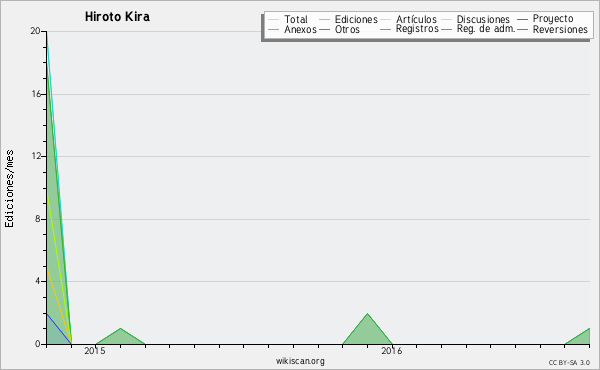This screenshot has width=600, height=370.
Task: Click the cyan Total legend line swatch
Action: [x=274, y=19]
